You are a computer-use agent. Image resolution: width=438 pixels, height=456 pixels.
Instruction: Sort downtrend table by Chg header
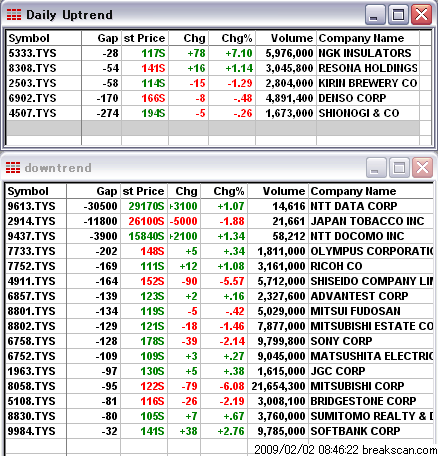point(184,191)
